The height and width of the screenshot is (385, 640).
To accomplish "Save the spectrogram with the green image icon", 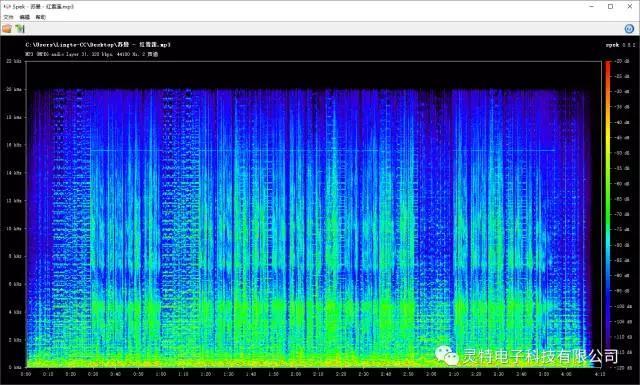I will point(20,29).
